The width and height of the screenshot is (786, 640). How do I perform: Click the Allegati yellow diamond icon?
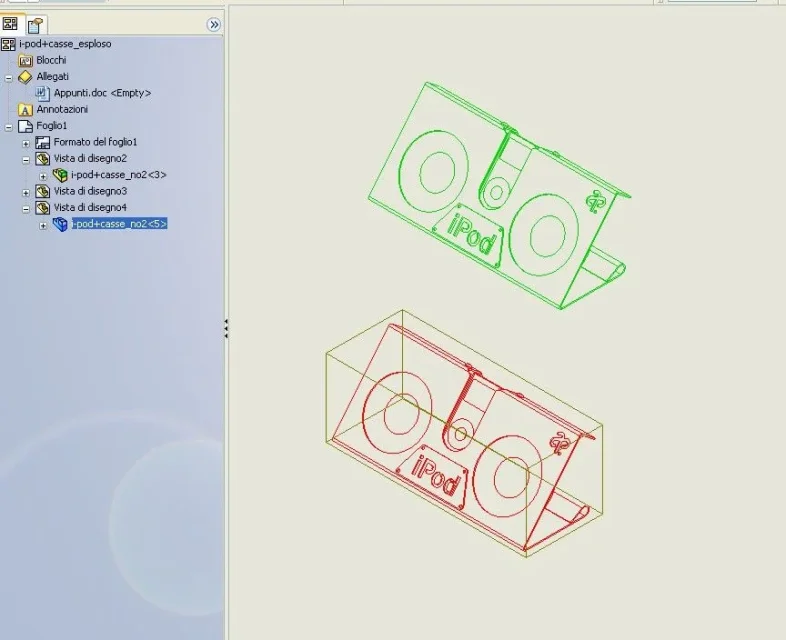25,77
